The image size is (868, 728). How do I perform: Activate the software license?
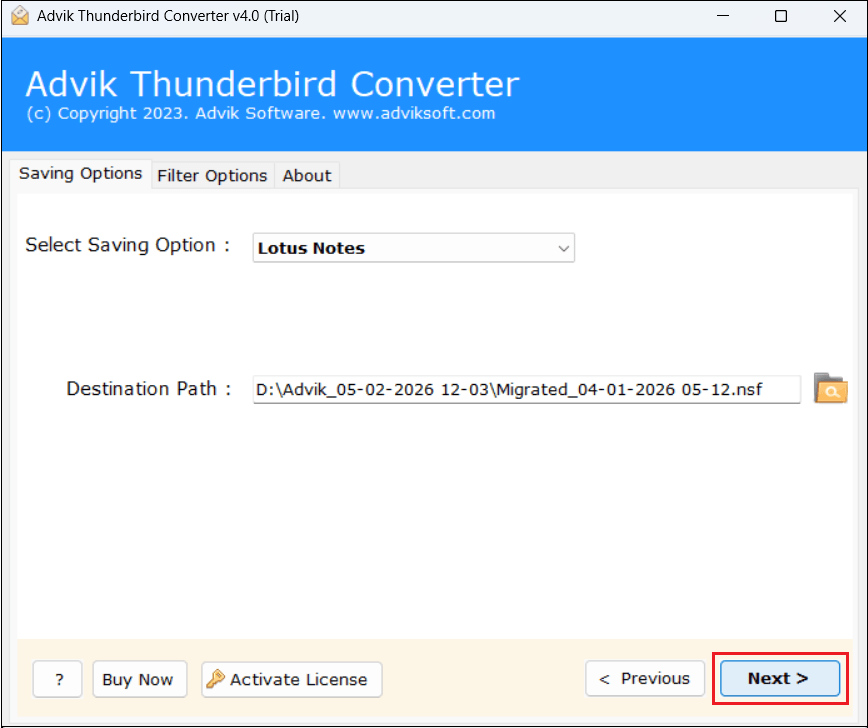coord(291,678)
